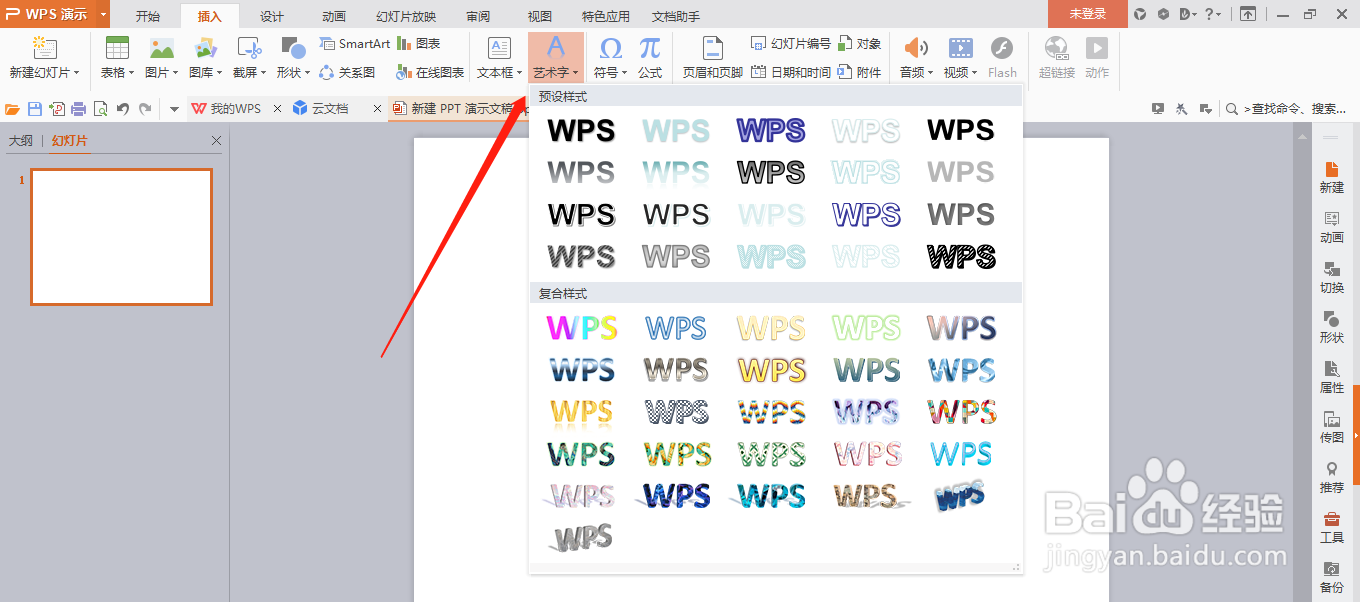This screenshot has width=1360, height=602.
Task: Click the redo arrow icon
Action: [x=145, y=109]
